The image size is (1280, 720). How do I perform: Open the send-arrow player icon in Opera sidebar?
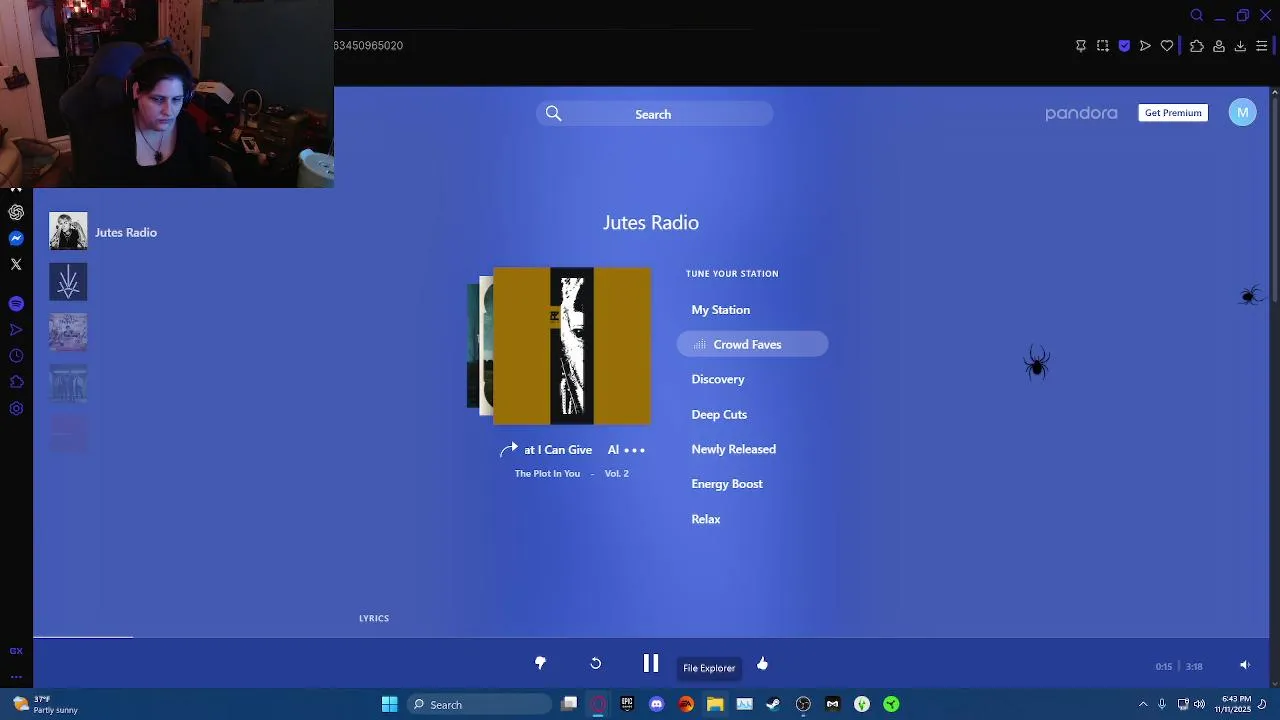(16, 329)
